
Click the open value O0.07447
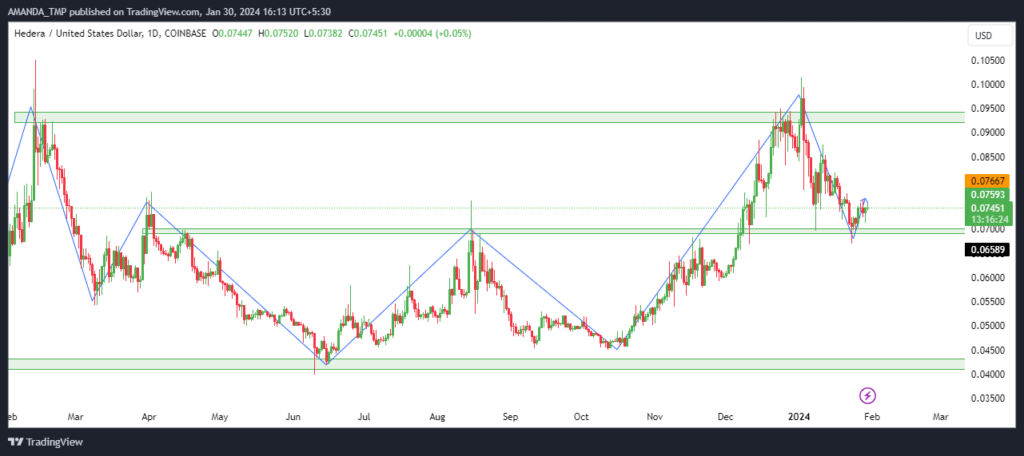(x=234, y=33)
